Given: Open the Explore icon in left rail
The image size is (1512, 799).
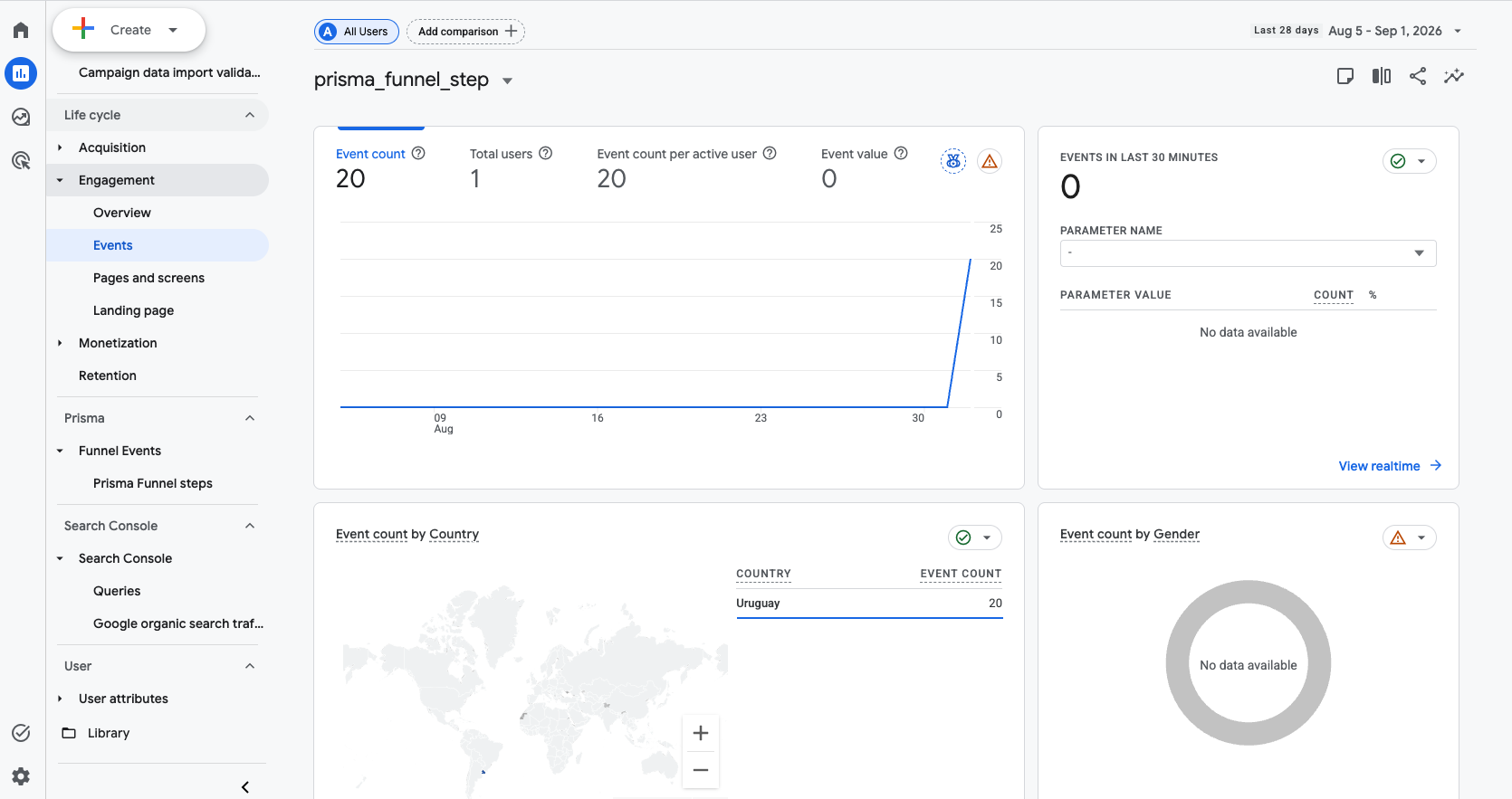Looking at the screenshot, I should 21,117.
